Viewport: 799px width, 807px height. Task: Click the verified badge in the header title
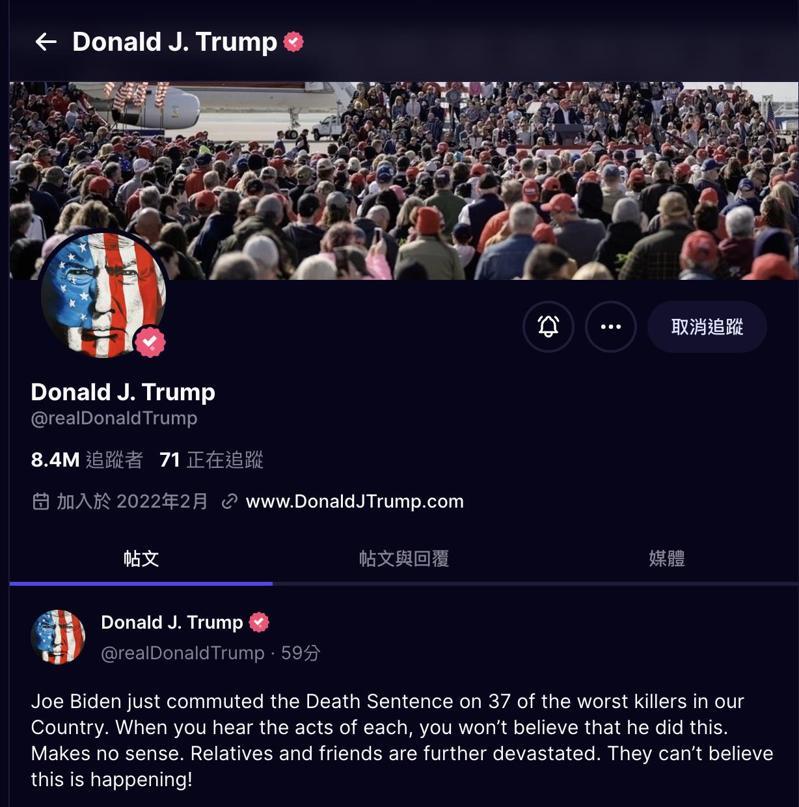pos(293,42)
